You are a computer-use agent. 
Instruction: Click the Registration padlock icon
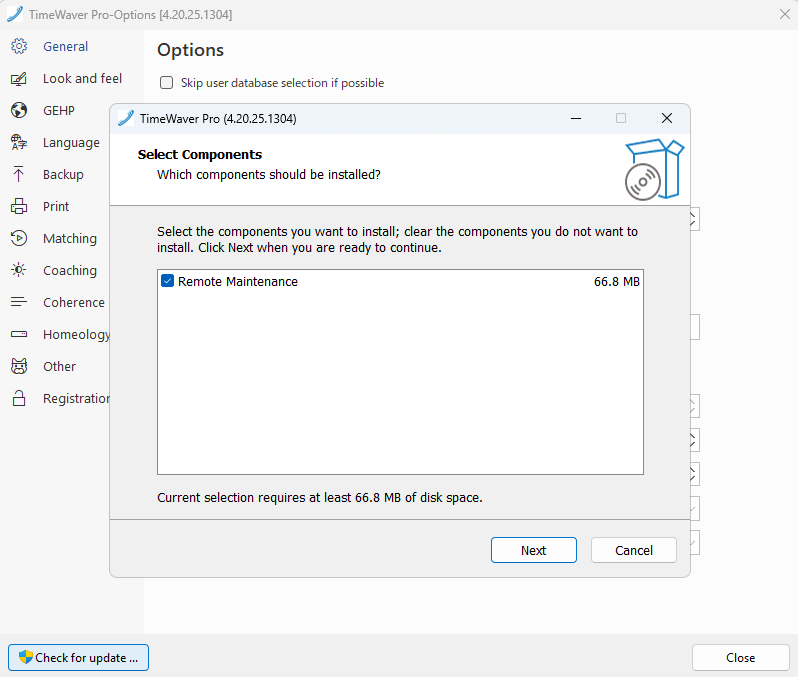tap(19, 398)
